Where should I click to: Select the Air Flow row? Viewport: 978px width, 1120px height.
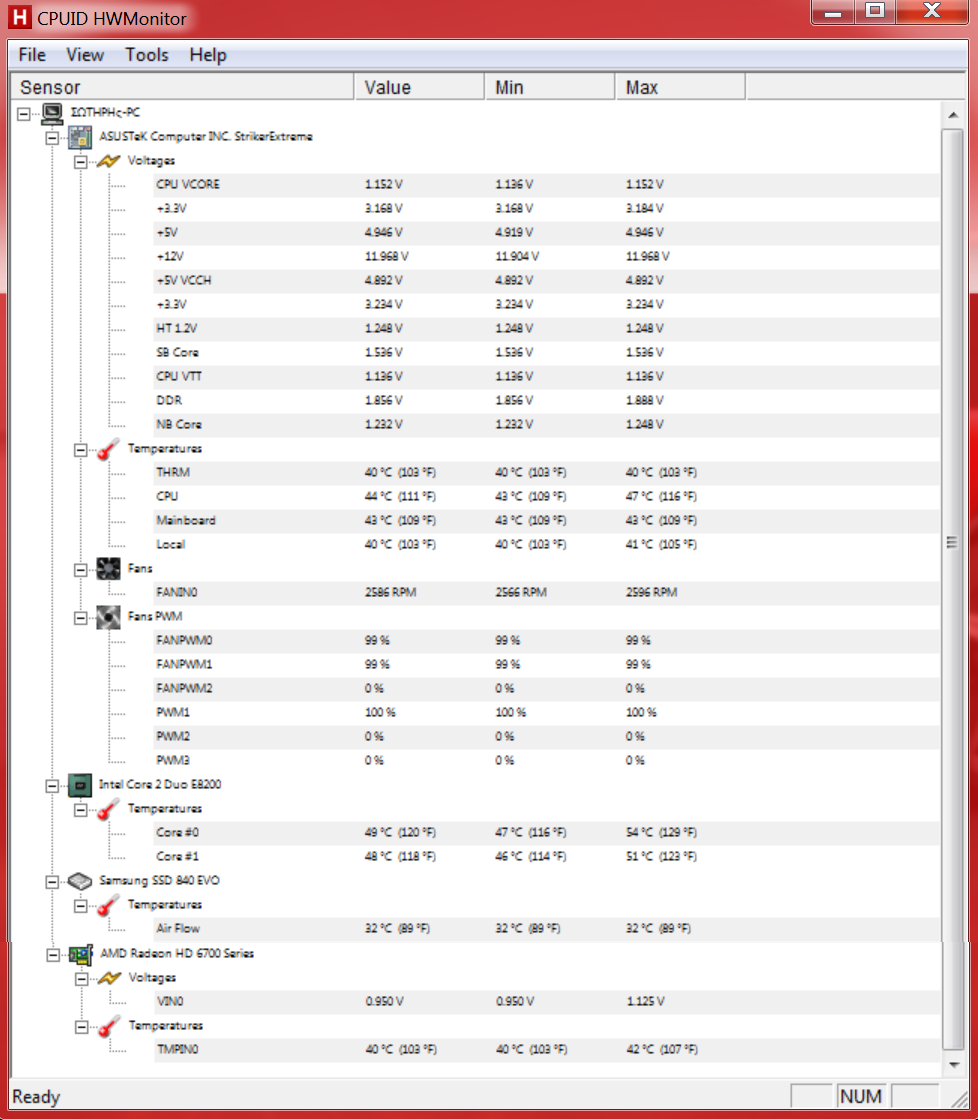click(x=546, y=929)
